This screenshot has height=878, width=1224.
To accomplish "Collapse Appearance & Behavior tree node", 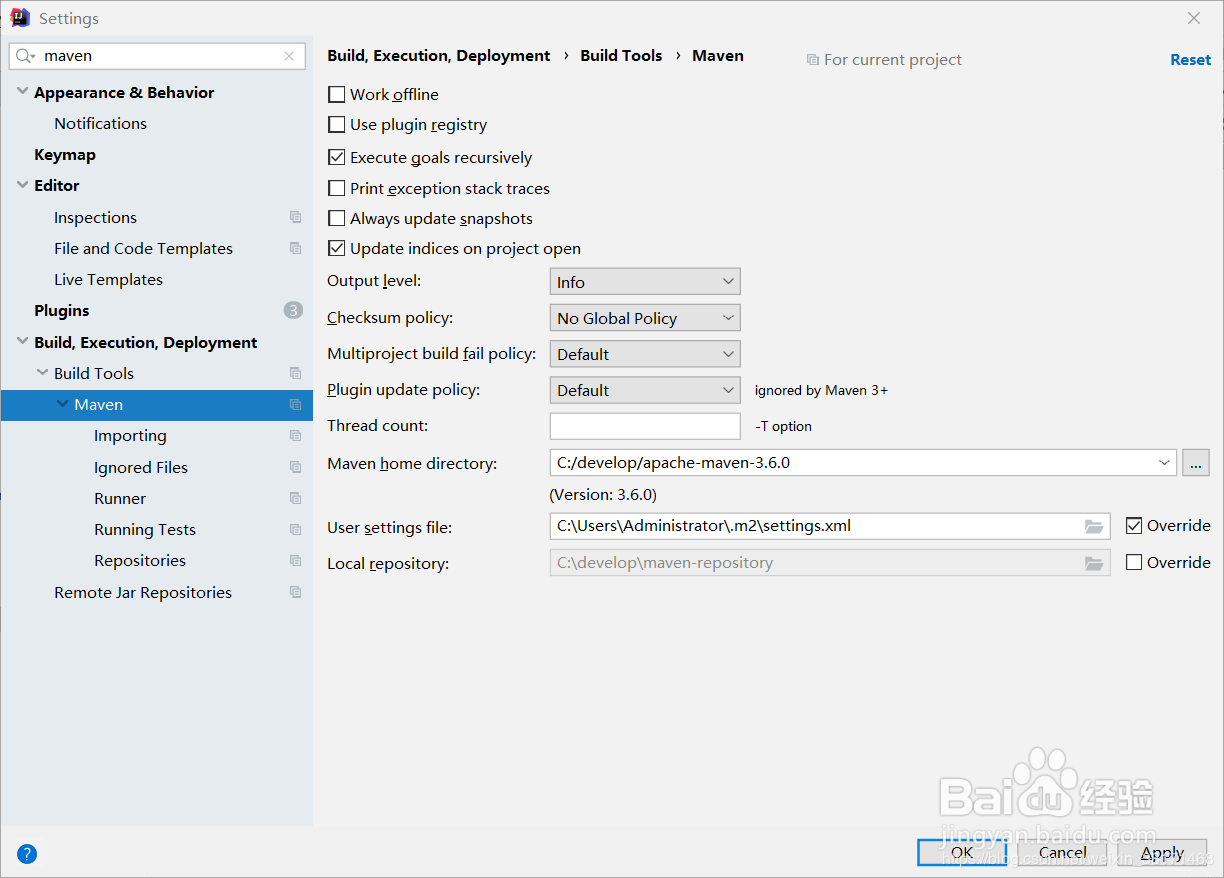I will [22, 92].
